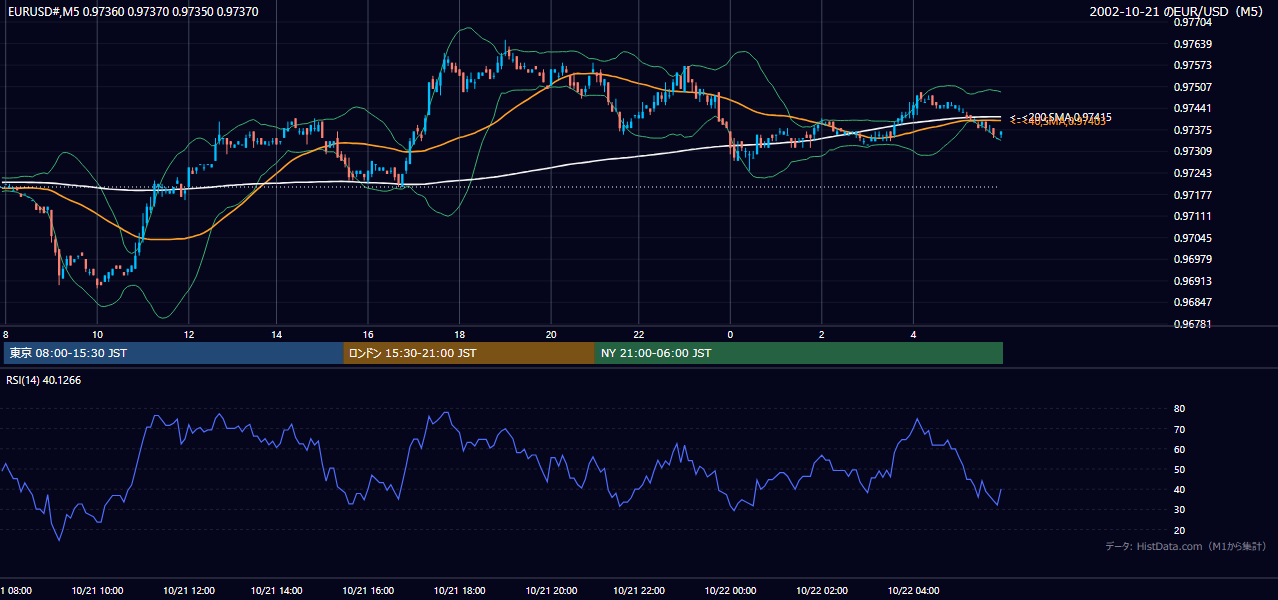Click the 10/21 12:00 date label
This screenshot has width=1278, height=600.
[188, 590]
